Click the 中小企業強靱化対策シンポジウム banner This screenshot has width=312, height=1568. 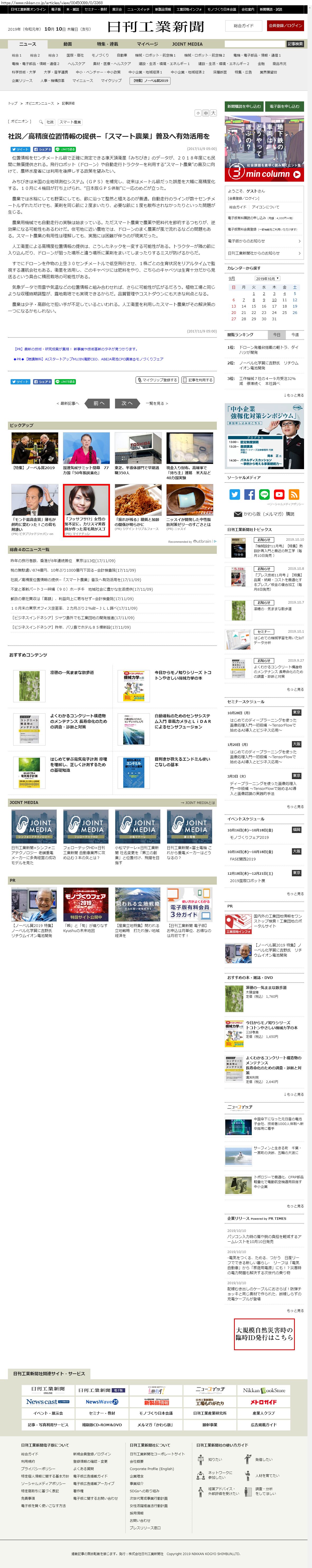pos(264,436)
